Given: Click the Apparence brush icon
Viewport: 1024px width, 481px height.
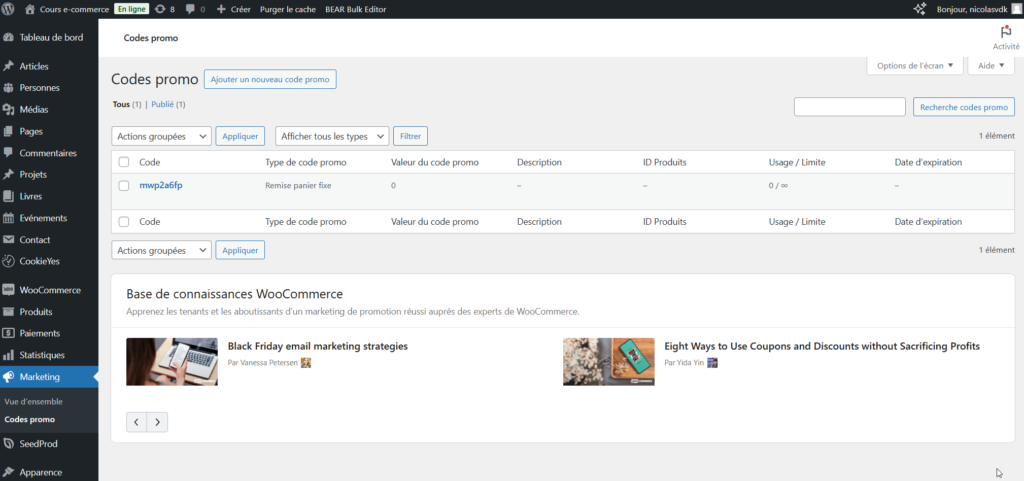Looking at the screenshot, I should [8, 472].
